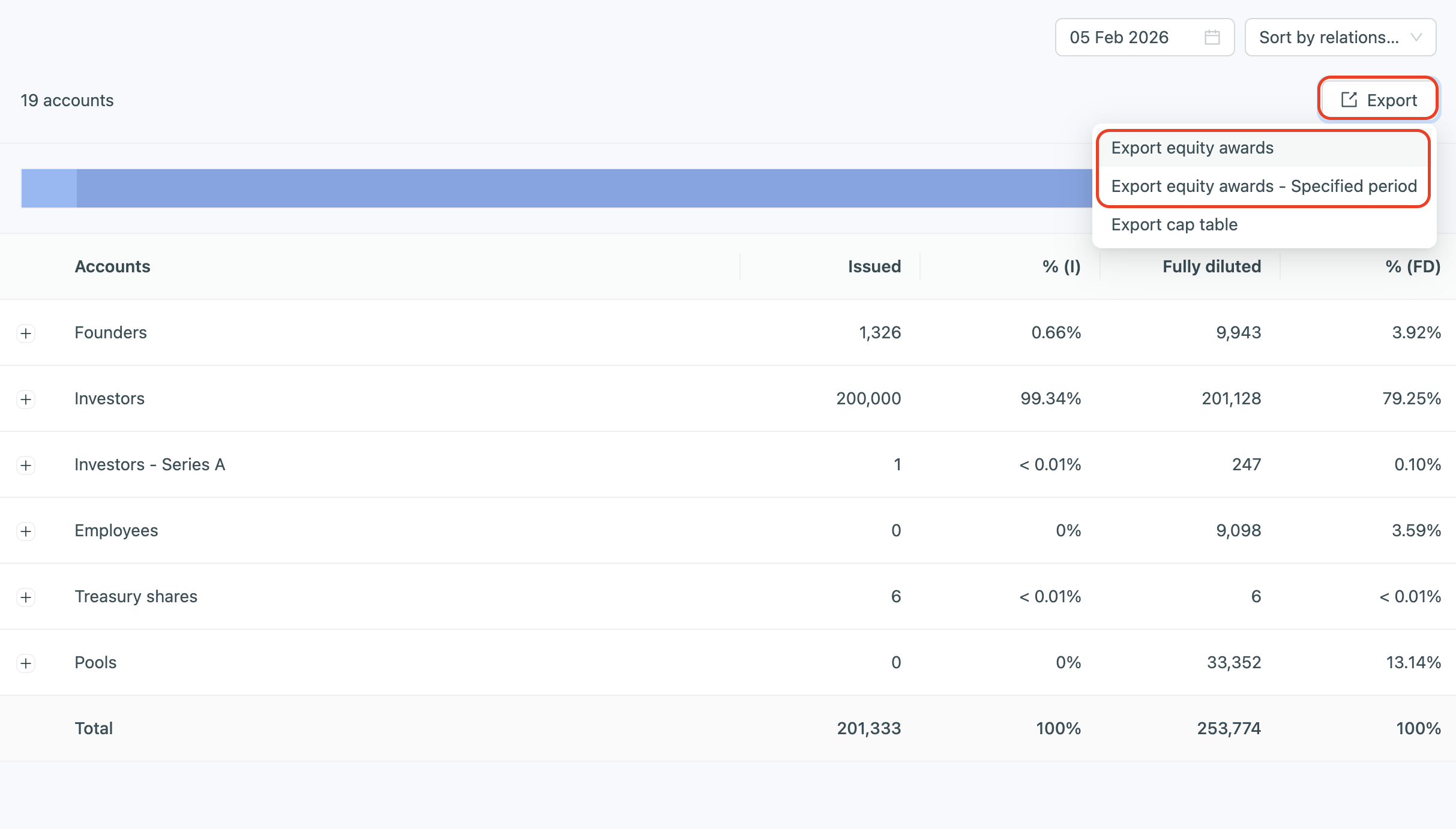
Task: Expand the Employees row plus icon
Action: 26,531
